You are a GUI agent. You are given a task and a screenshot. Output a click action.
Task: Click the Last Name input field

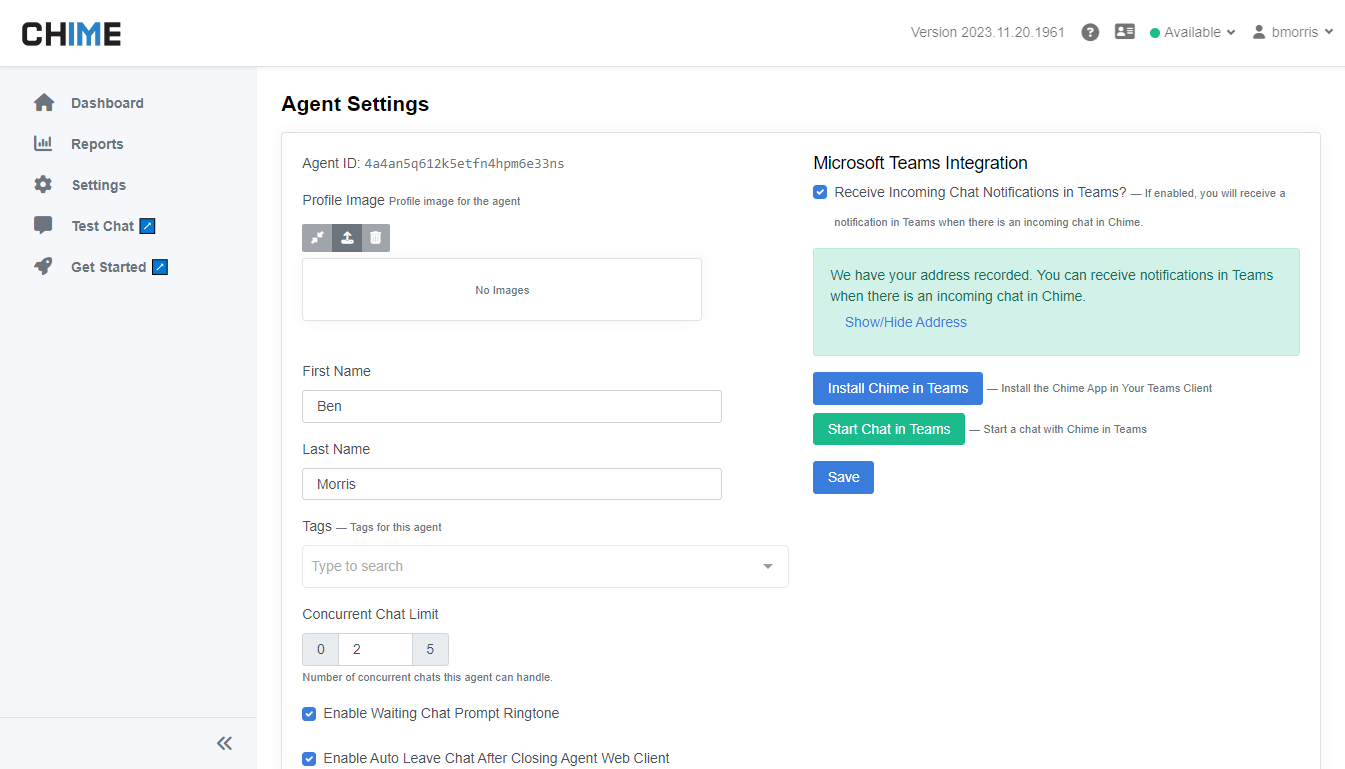click(x=512, y=484)
